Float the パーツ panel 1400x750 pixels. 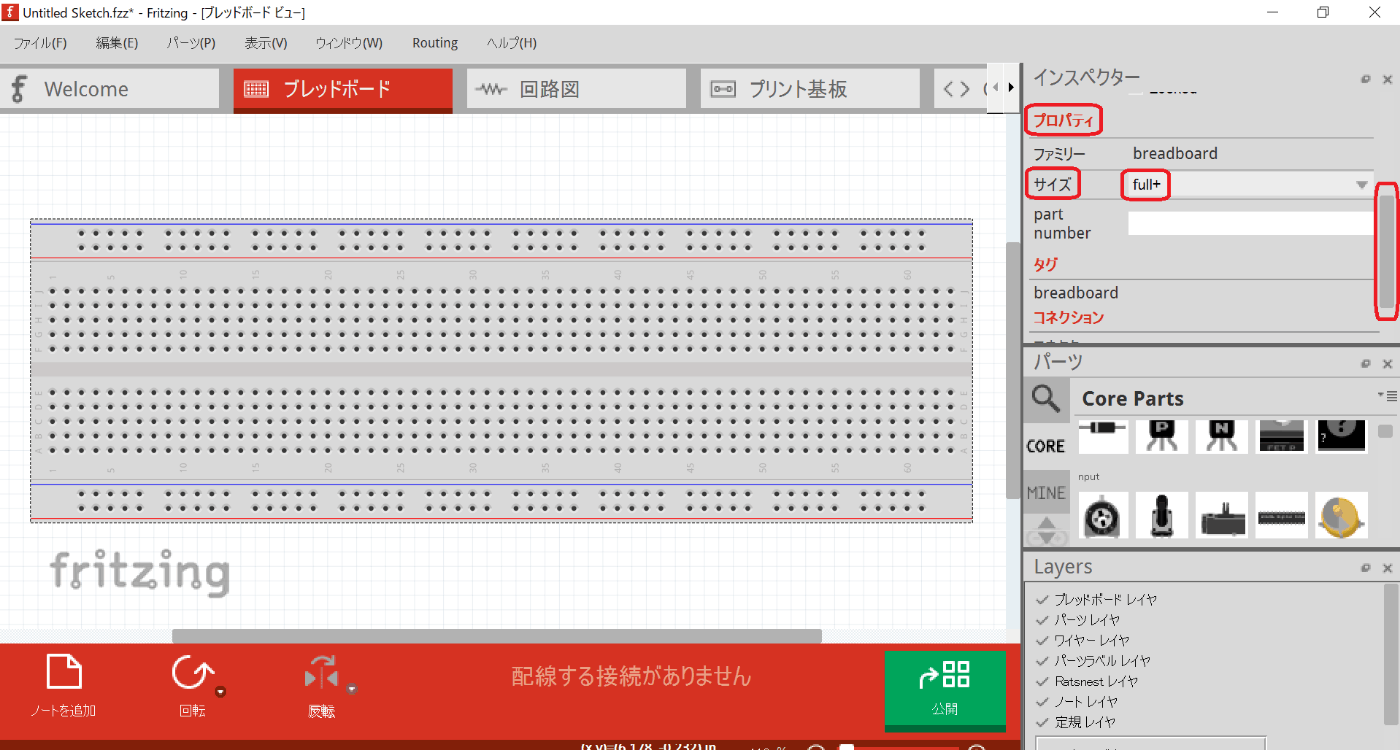(1366, 364)
